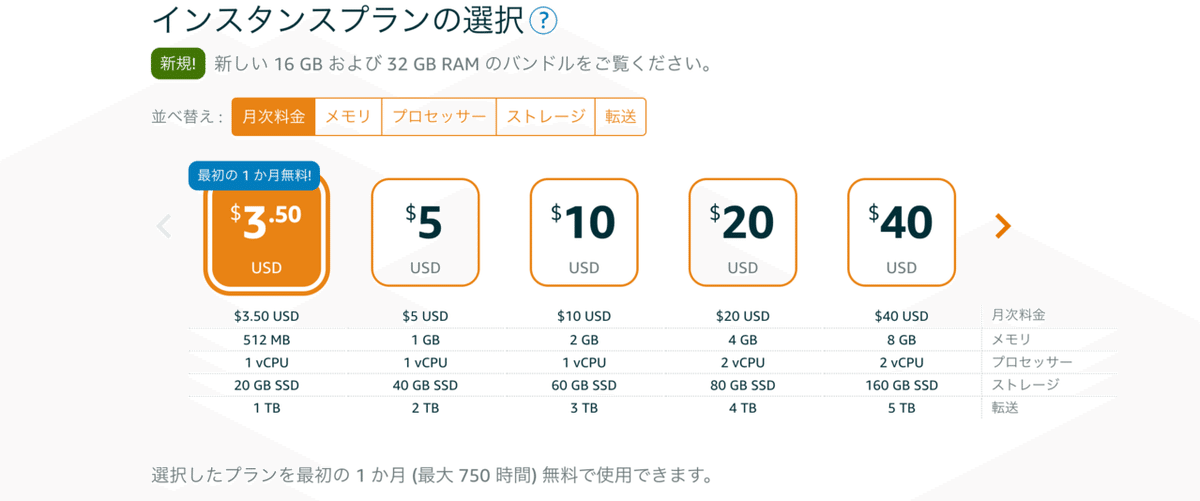Sort plans by 月次料金

click(273, 116)
